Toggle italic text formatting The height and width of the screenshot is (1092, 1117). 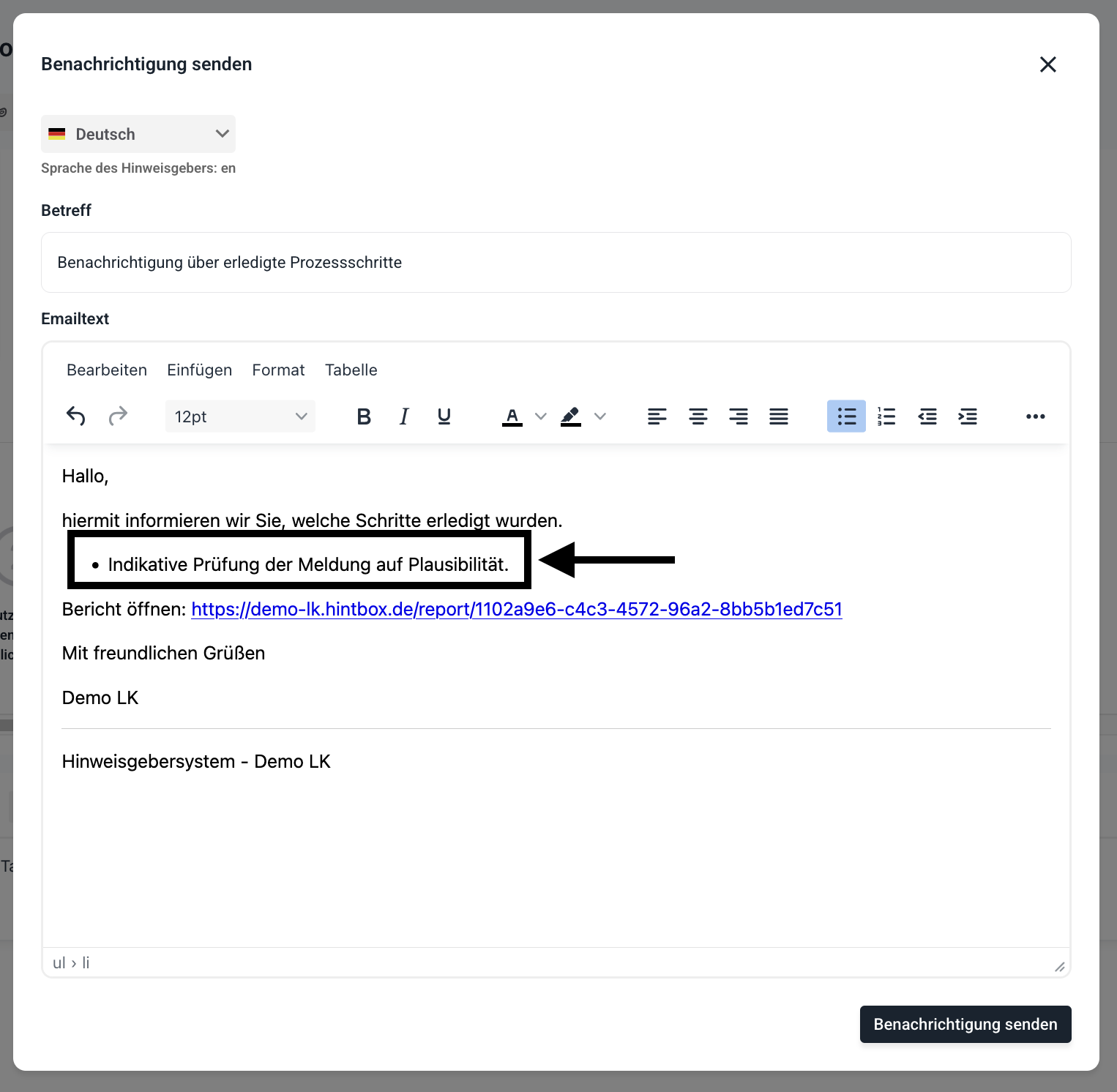(404, 416)
